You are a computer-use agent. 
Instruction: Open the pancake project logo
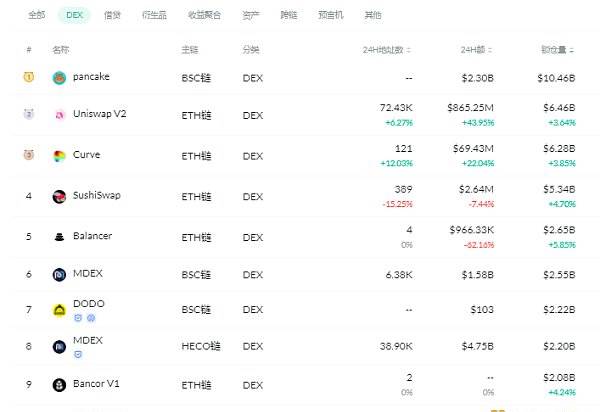pyautogui.click(x=59, y=78)
